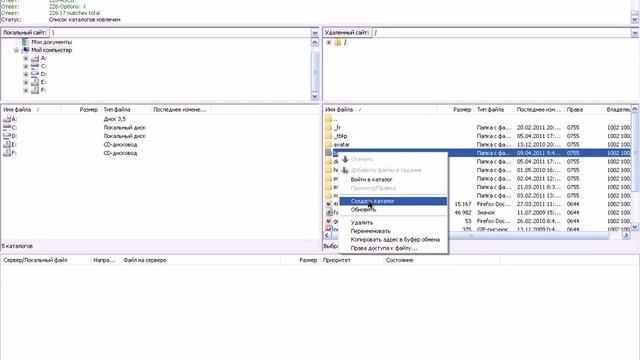Sort queue by 'Приоритет' column header

coord(351,260)
